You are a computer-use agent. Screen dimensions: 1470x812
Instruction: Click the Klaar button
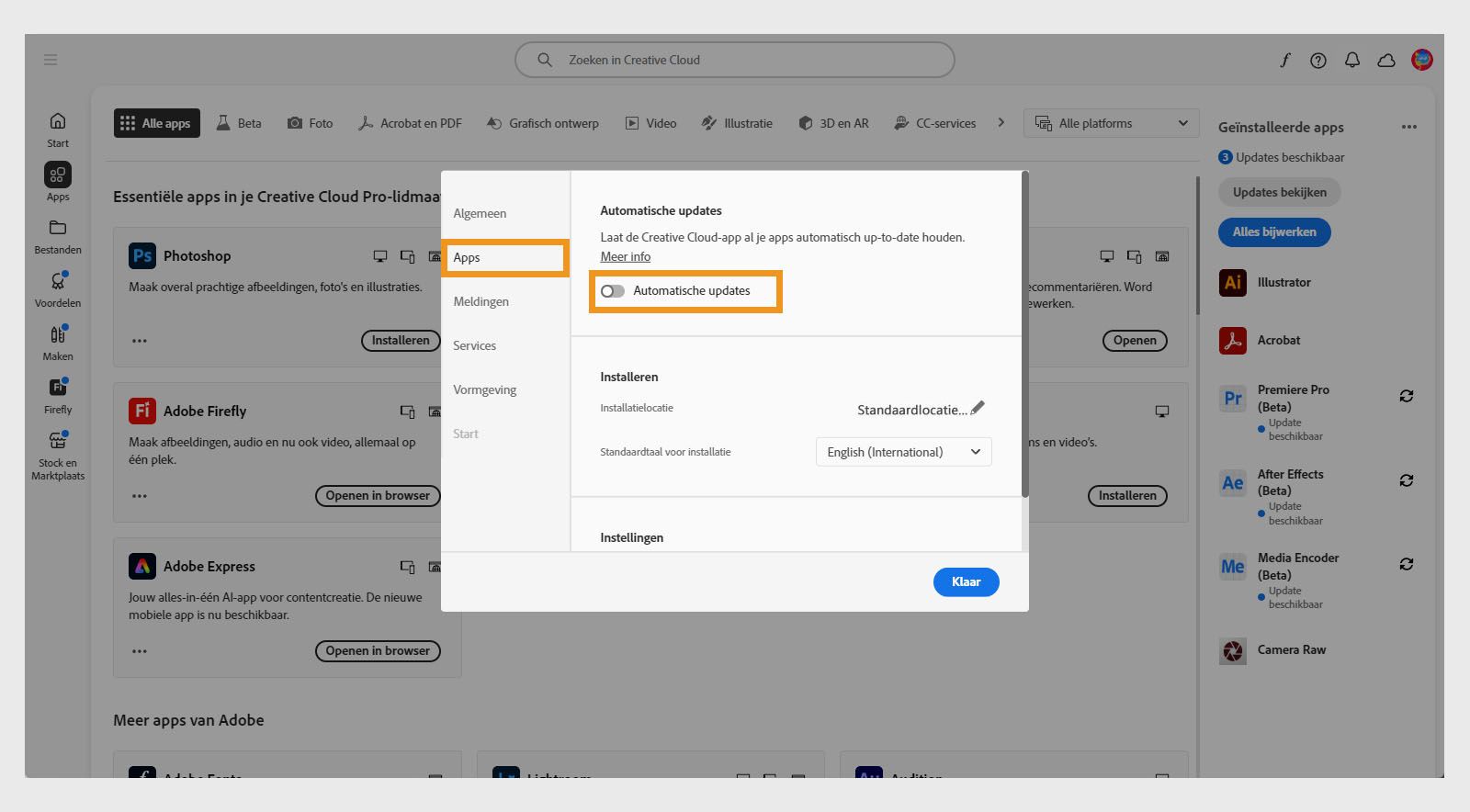pos(967,582)
